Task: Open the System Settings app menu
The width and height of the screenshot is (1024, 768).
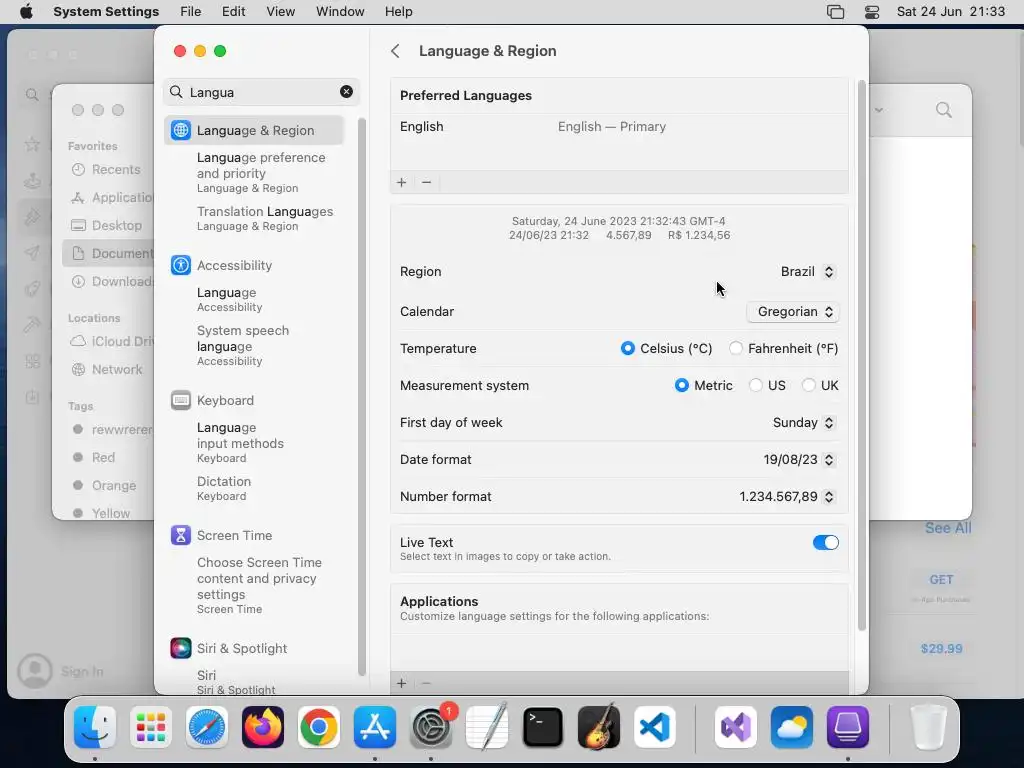Action: (x=106, y=12)
